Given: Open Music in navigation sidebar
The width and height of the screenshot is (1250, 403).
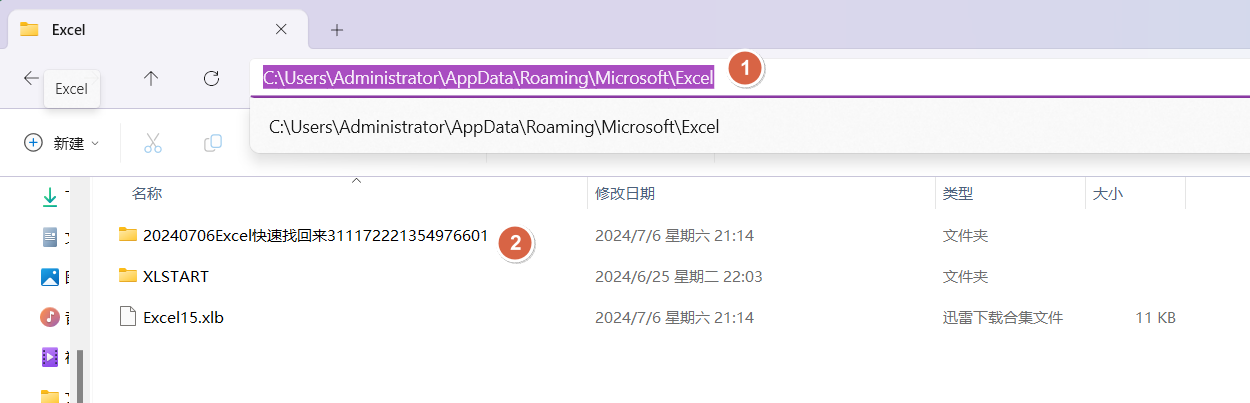Looking at the screenshot, I should 50,317.
